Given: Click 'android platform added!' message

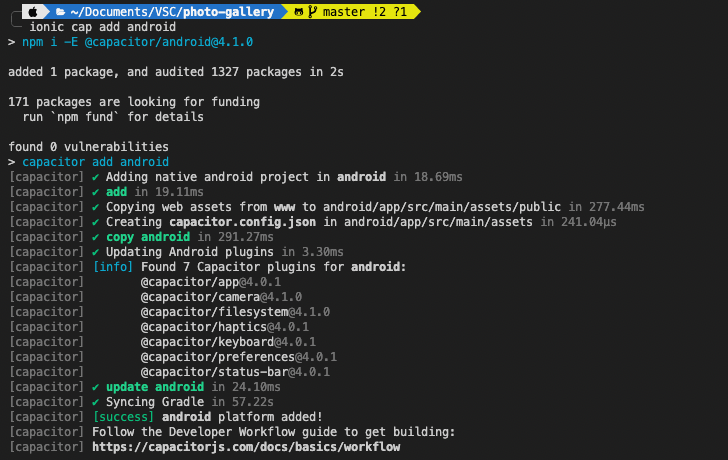Looking at the screenshot, I should pos(242,417).
